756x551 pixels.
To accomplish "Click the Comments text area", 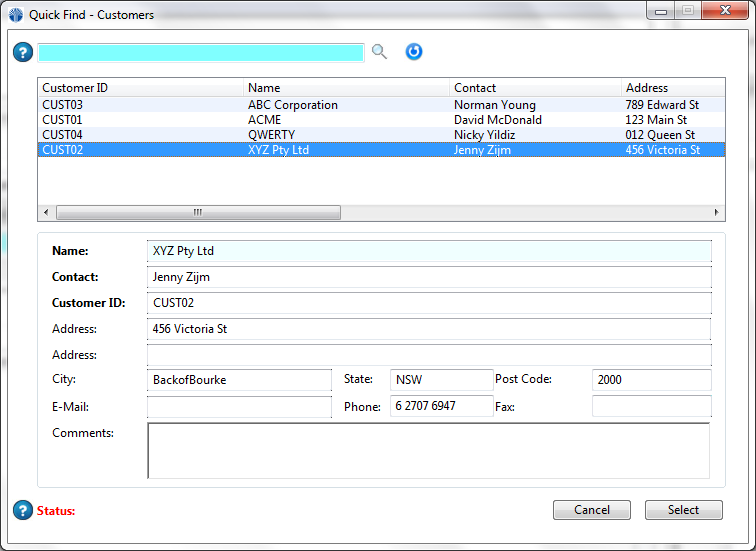I will (428, 450).
